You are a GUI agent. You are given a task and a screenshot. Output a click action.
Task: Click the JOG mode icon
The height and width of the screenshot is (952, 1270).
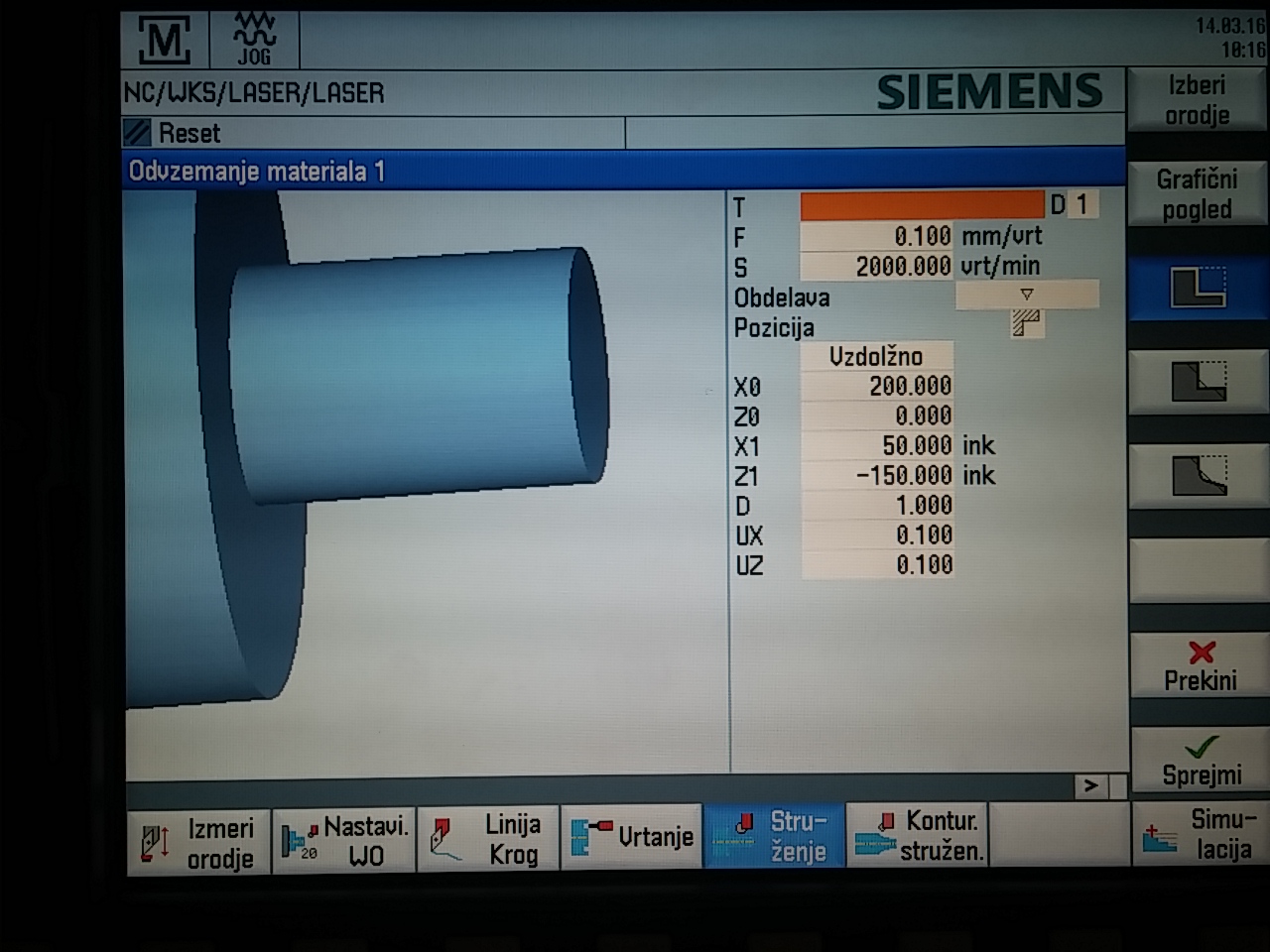tap(254, 41)
